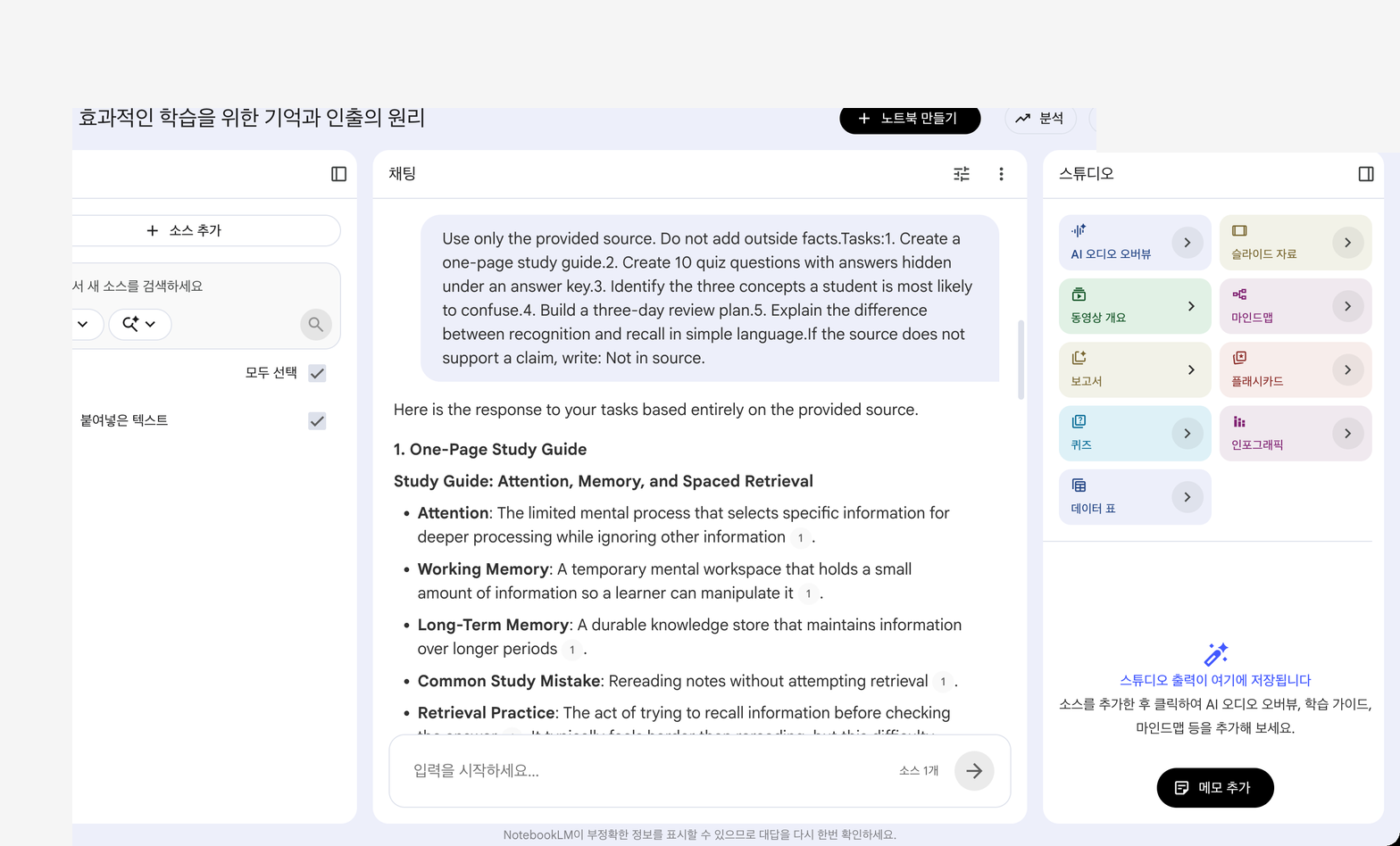Collapse the sources panel with the sidebar icon

338,174
